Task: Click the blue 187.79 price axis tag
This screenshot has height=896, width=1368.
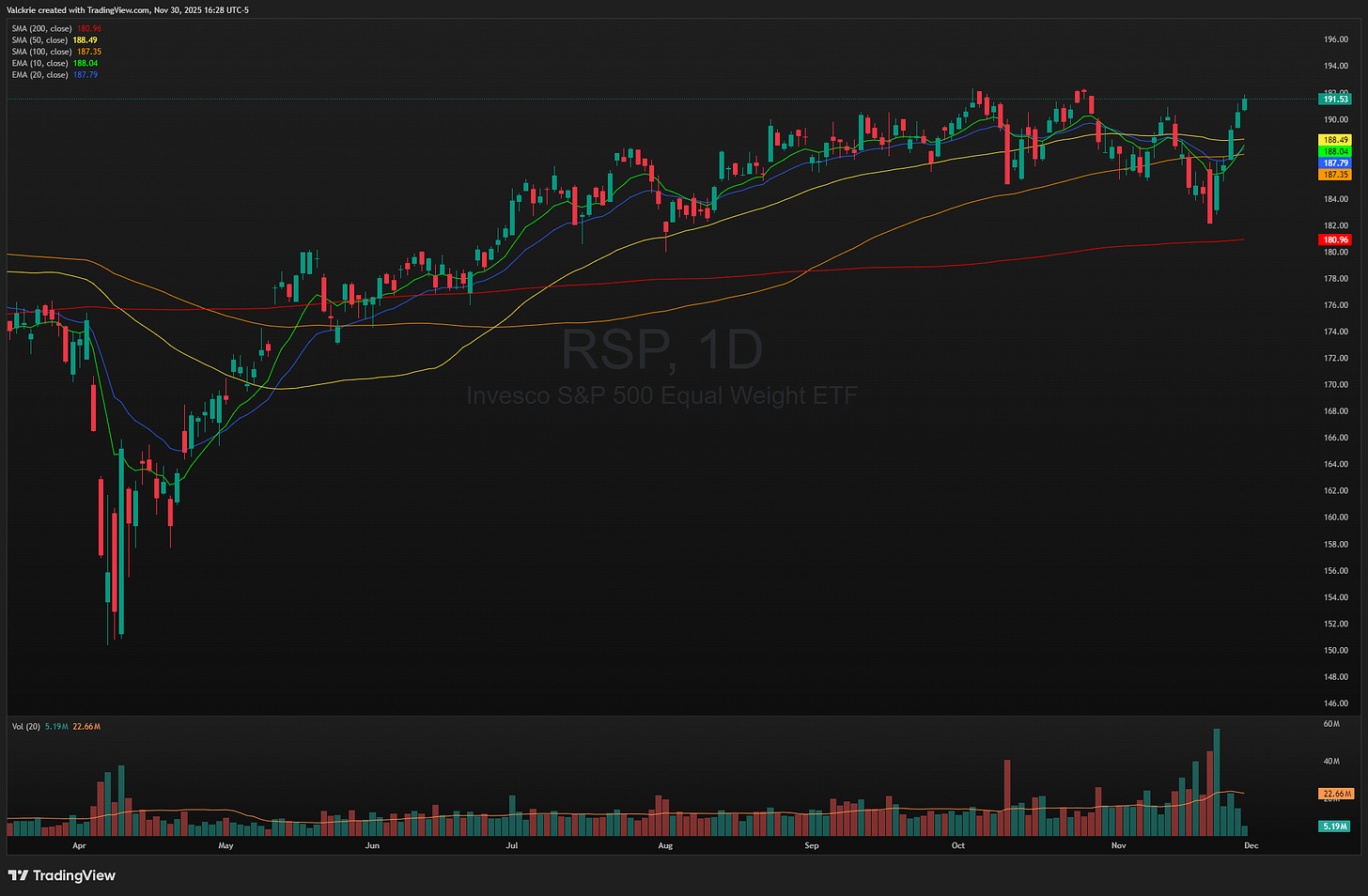Action: [x=1335, y=163]
